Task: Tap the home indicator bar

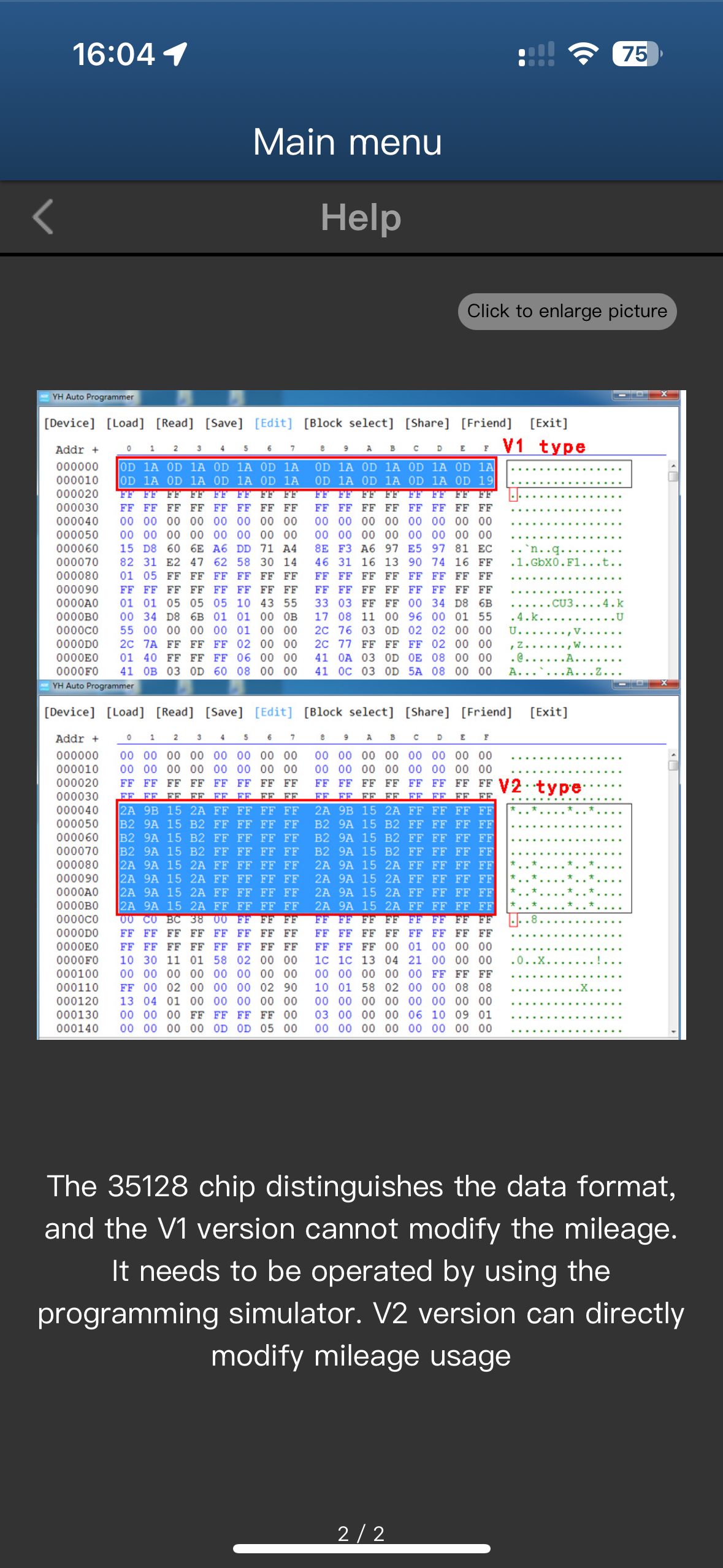Action: (x=361, y=1549)
